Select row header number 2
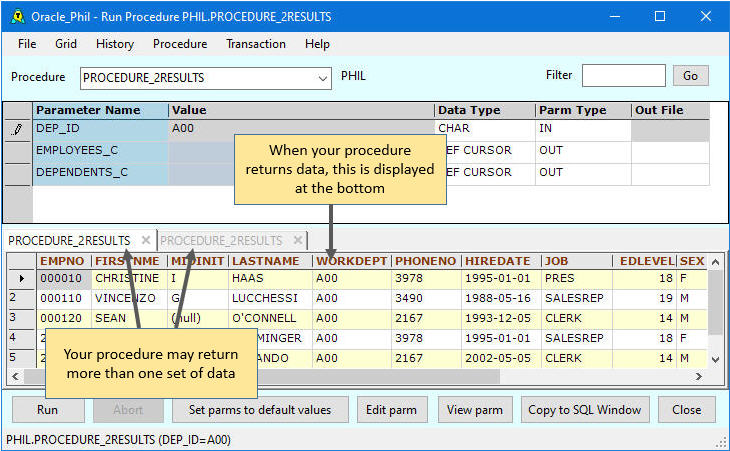Screen dimensions: 730x451 21,298
